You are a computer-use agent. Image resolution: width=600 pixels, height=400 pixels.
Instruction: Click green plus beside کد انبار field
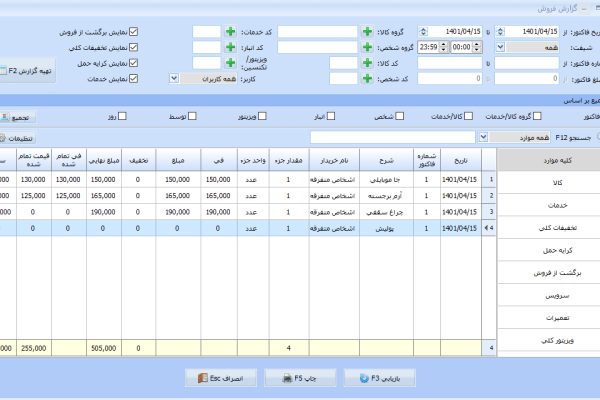click(x=230, y=47)
